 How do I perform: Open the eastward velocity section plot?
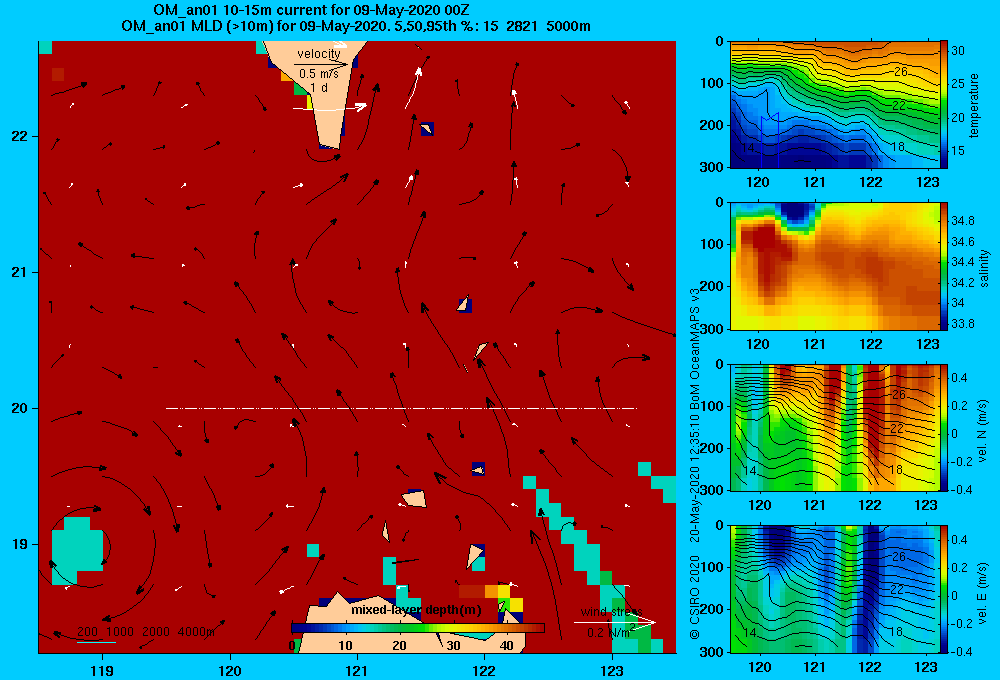834,589
